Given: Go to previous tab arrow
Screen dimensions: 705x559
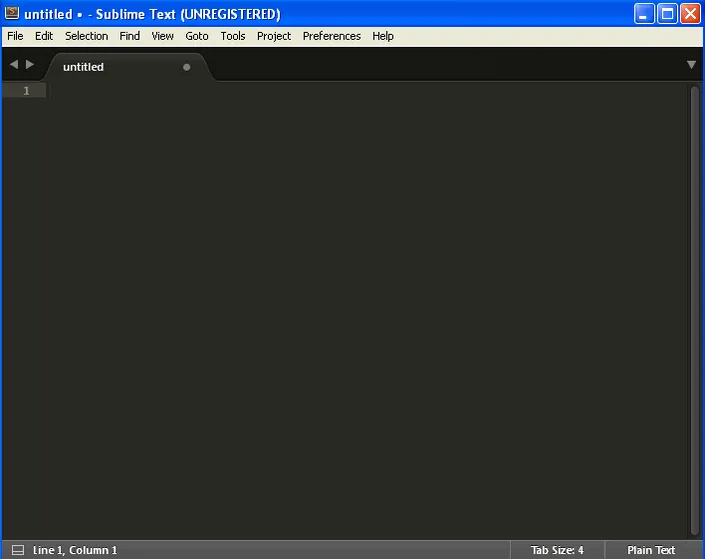Looking at the screenshot, I should [14, 64].
